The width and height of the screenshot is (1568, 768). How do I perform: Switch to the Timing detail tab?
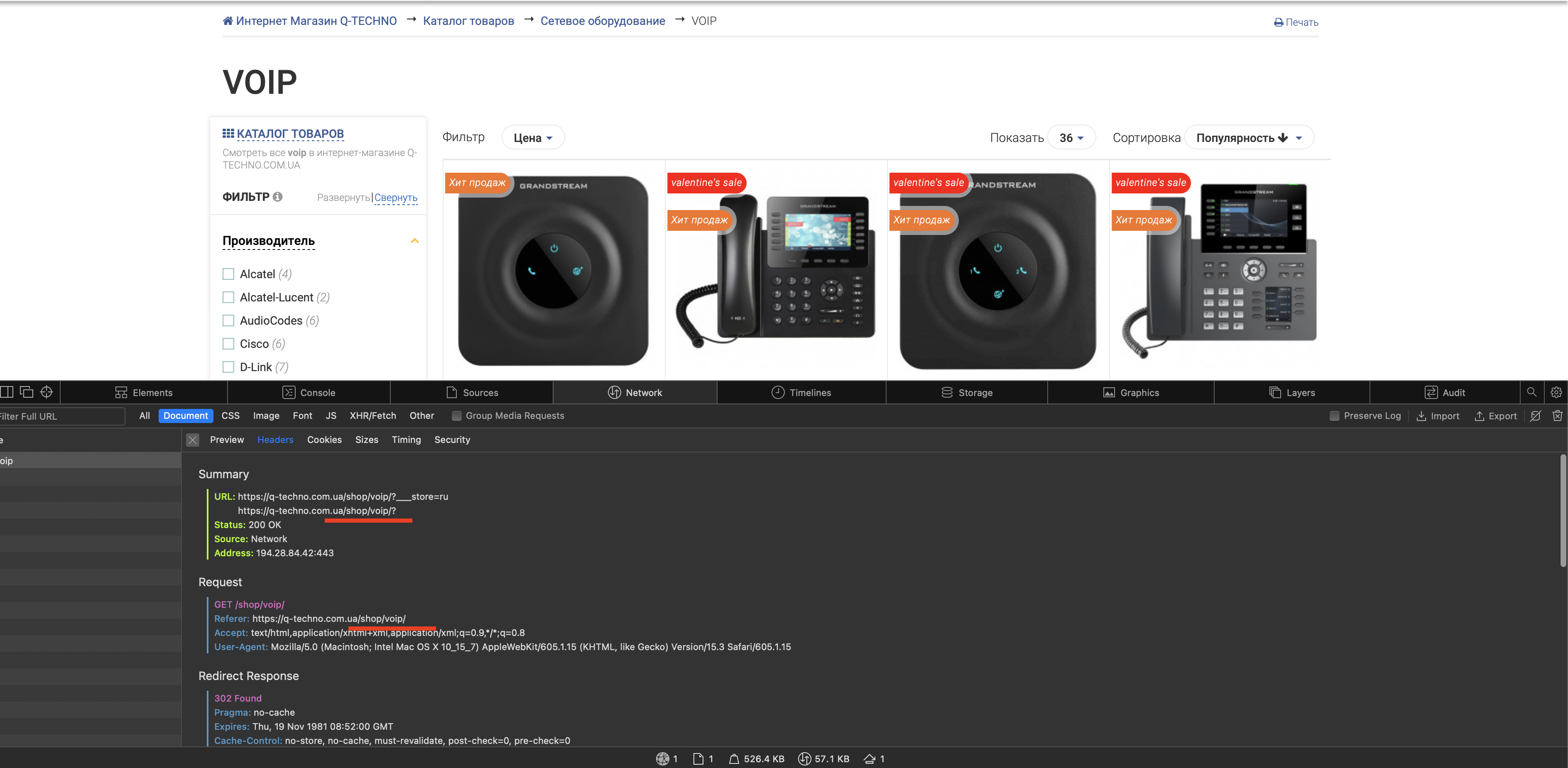click(406, 439)
